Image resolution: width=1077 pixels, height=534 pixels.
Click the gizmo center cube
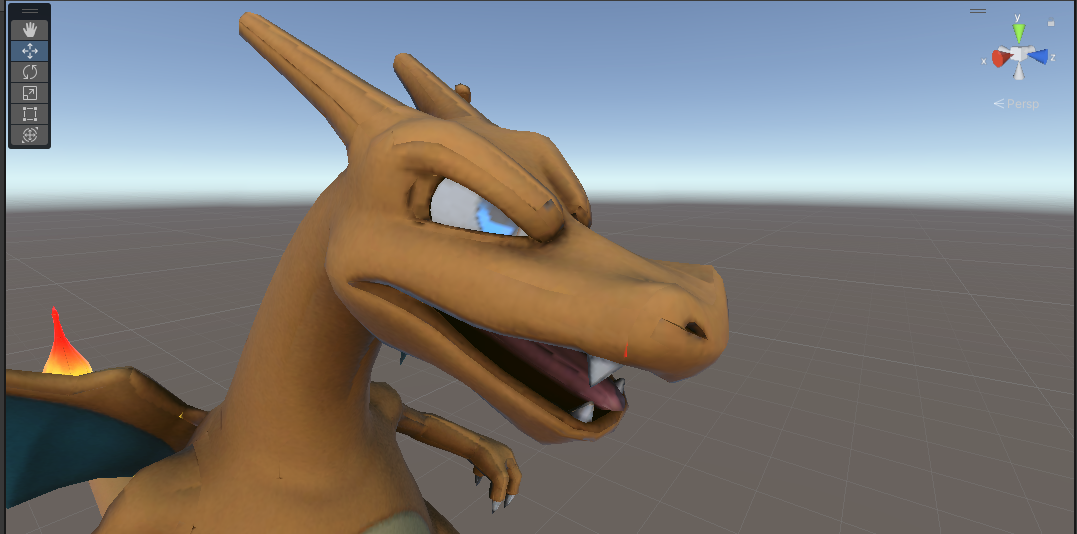[x=1019, y=54]
